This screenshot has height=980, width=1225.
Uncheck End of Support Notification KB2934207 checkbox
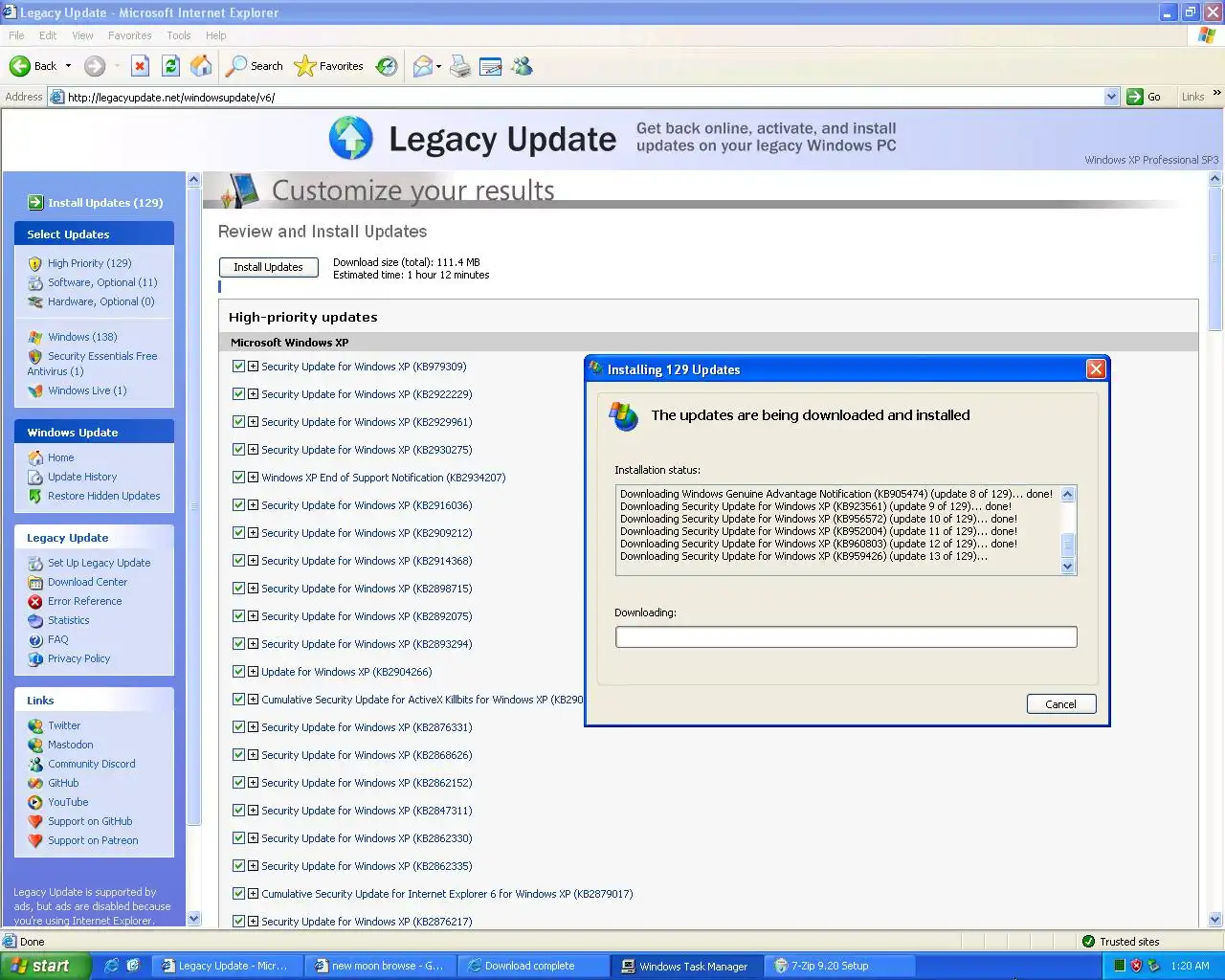click(x=238, y=477)
